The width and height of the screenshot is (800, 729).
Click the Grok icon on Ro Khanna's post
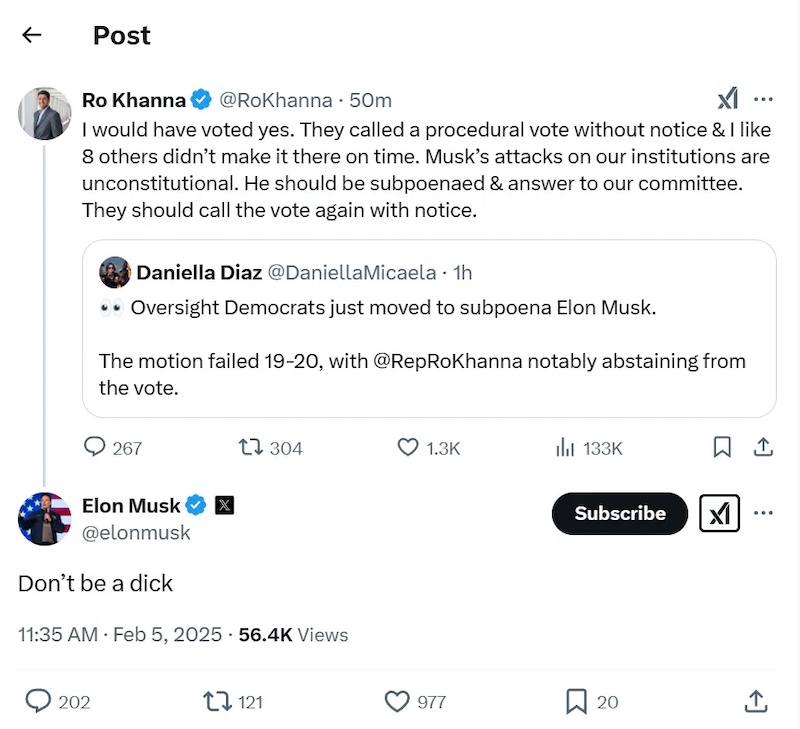coord(728,98)
